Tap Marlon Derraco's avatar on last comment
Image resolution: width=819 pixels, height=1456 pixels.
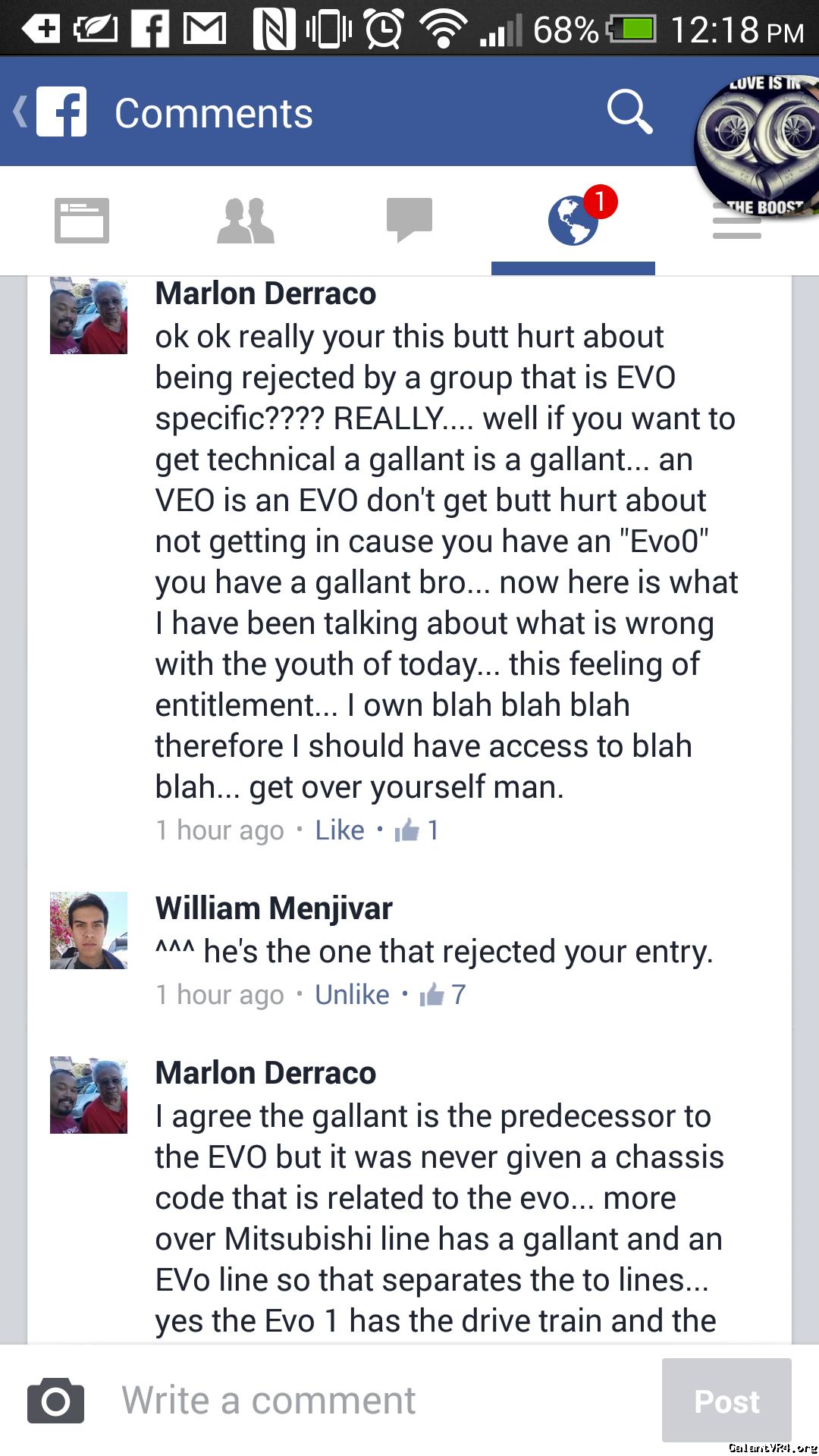89,1095
